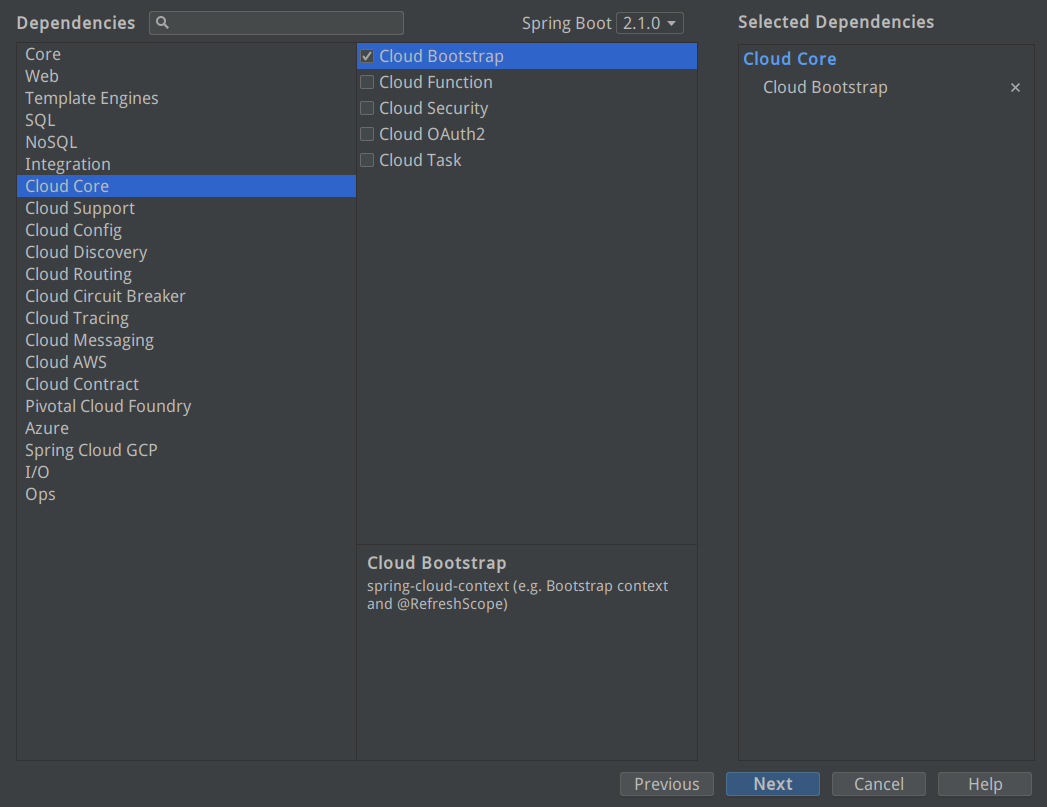The image size is (1047, 807).
Task: Select the Integration category
Action: click(x=186, y=164)
